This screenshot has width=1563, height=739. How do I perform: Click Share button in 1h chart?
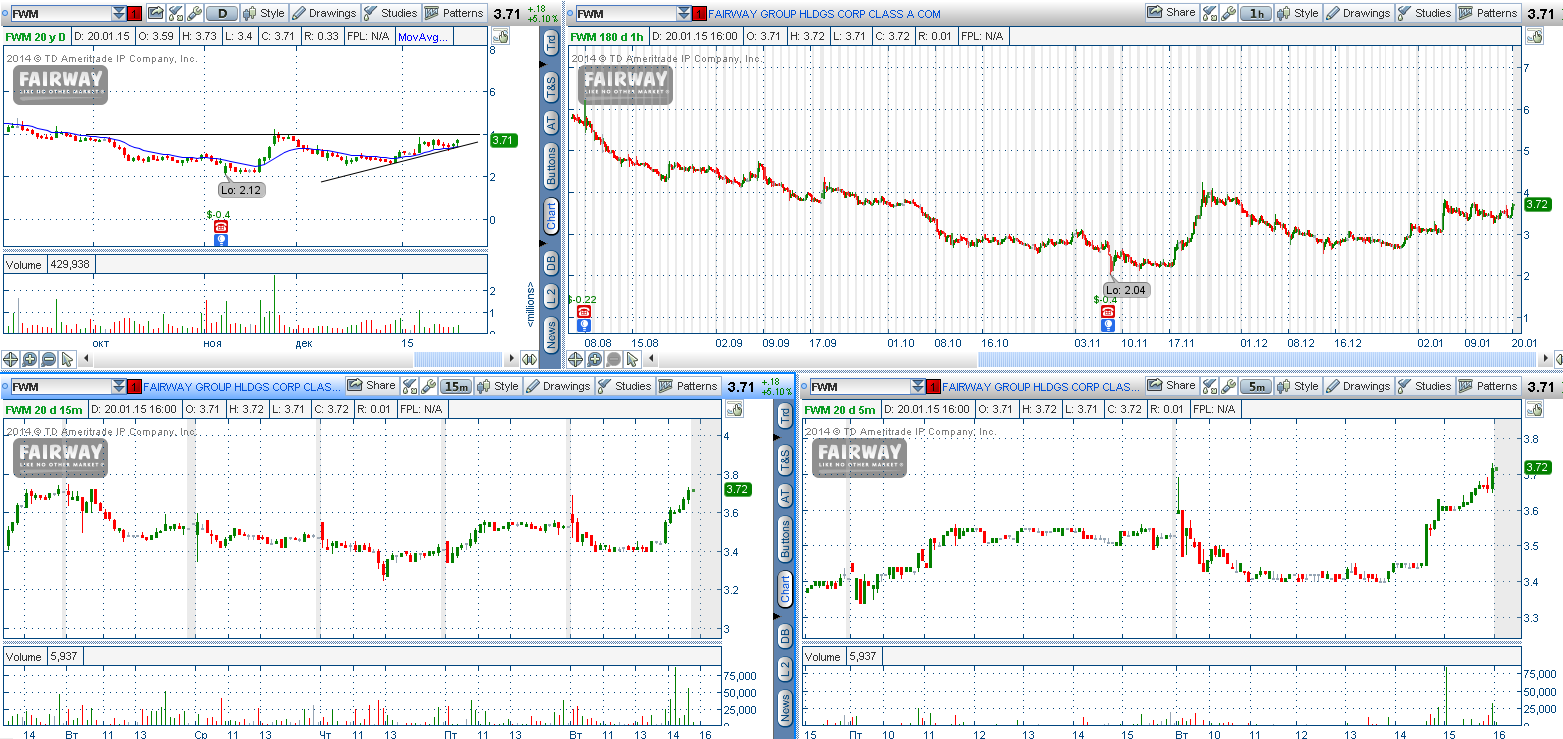(x=1171, y=13)
